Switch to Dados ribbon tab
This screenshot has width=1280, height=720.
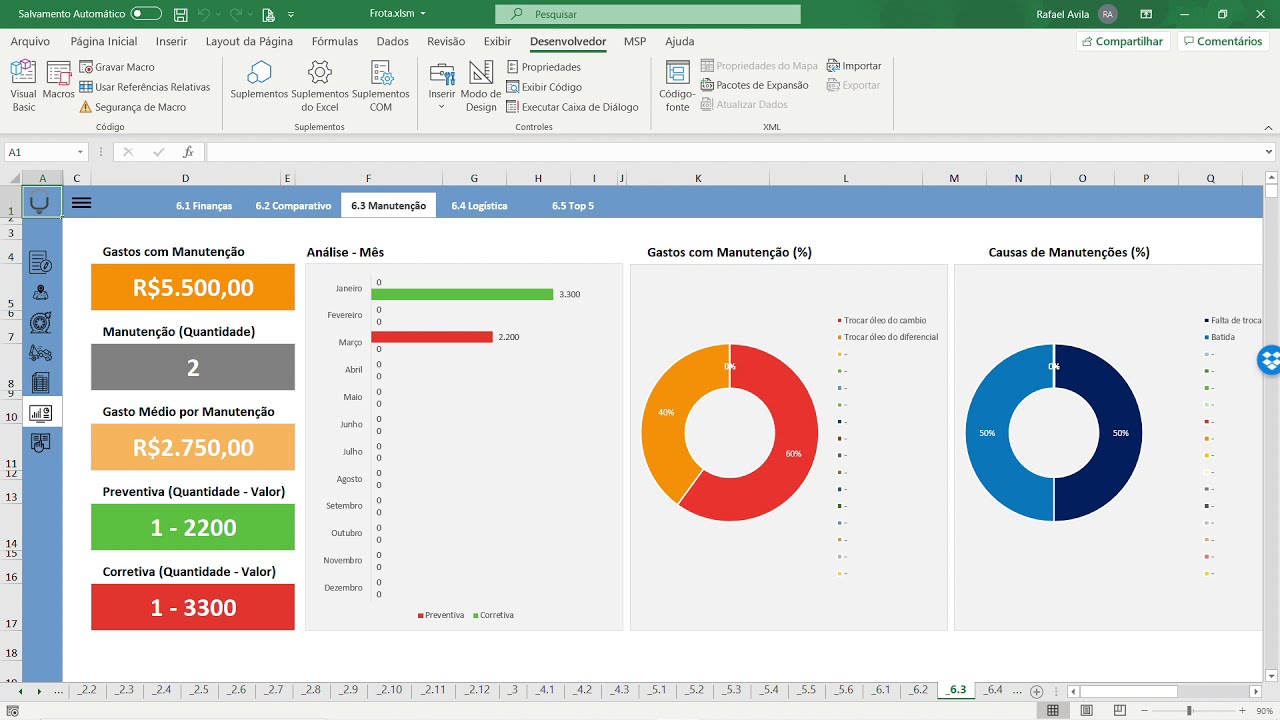392,41
